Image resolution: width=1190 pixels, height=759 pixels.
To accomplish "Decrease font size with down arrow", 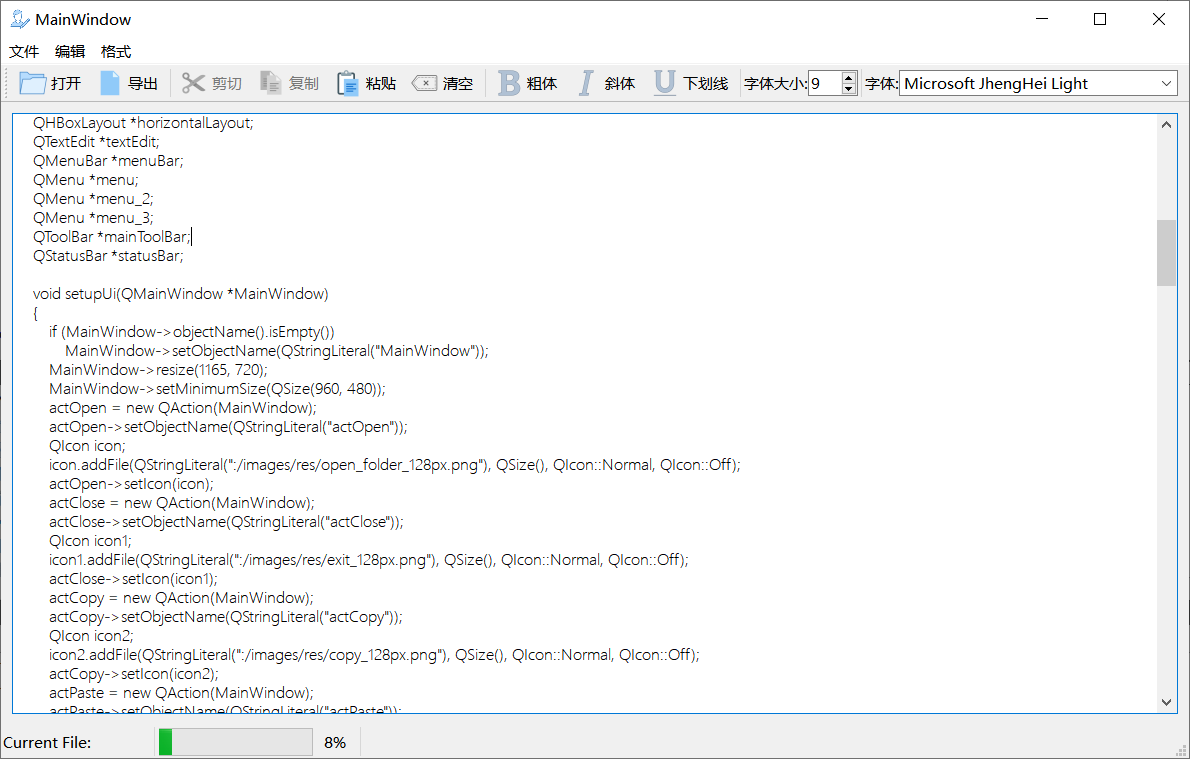I will click(x=849, y=90).
